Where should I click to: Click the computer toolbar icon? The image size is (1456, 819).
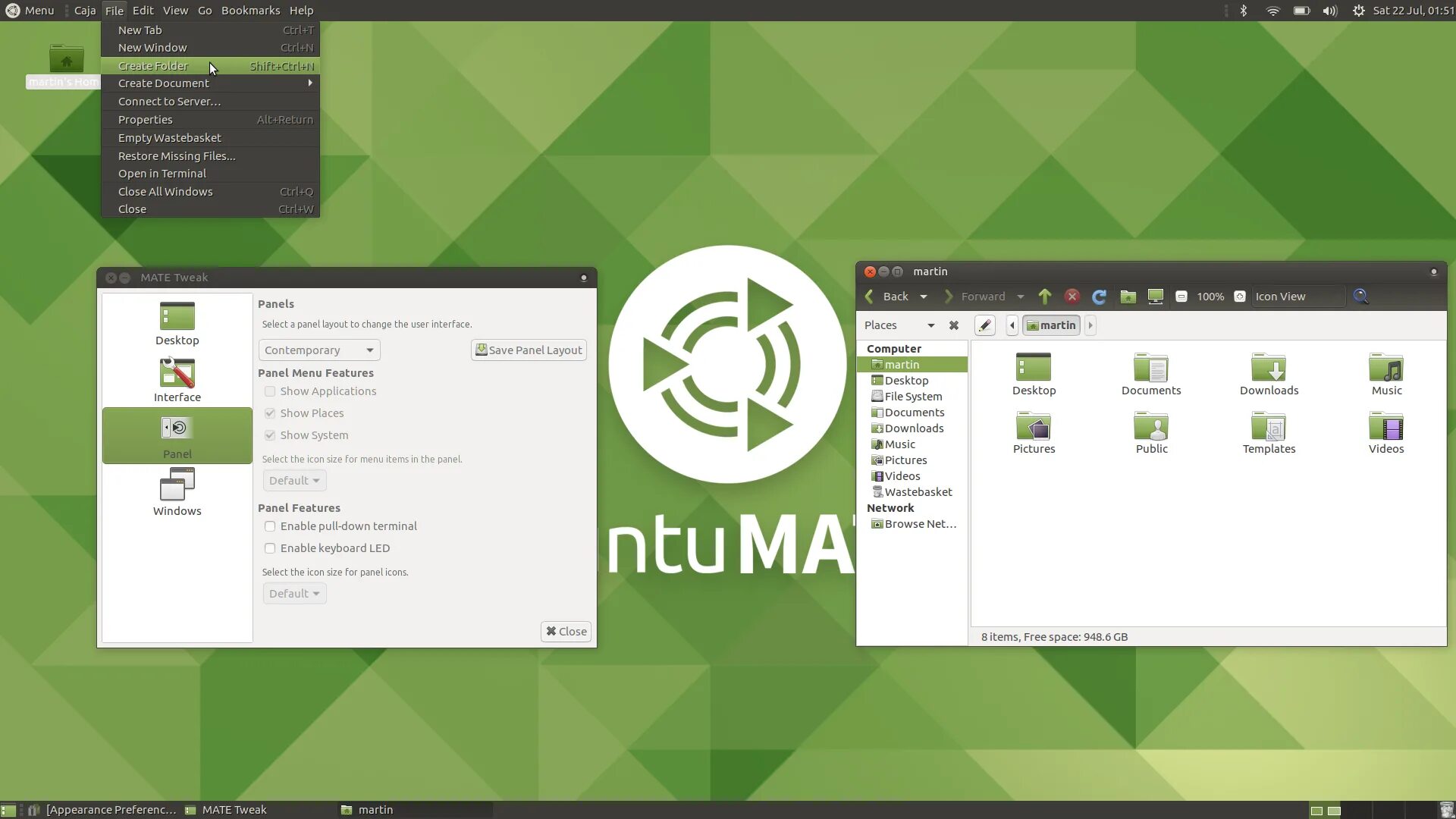(1155, 297)
